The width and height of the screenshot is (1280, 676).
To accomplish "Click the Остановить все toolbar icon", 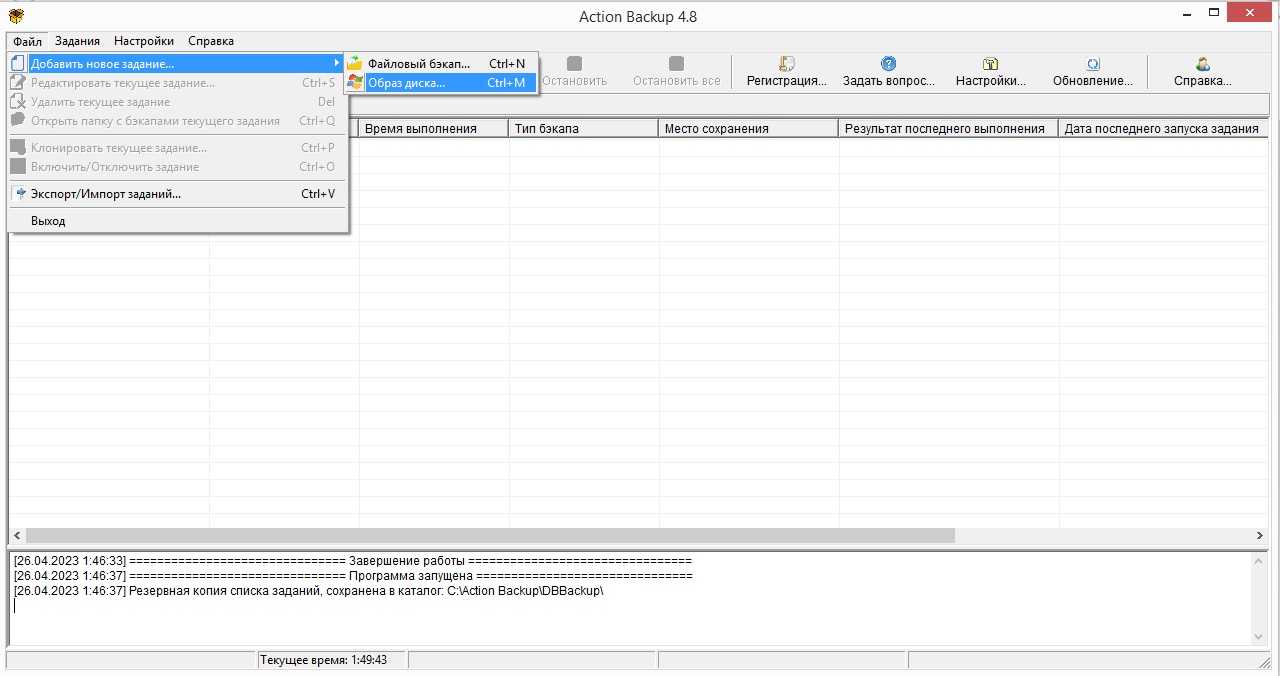I will point(676,64).
